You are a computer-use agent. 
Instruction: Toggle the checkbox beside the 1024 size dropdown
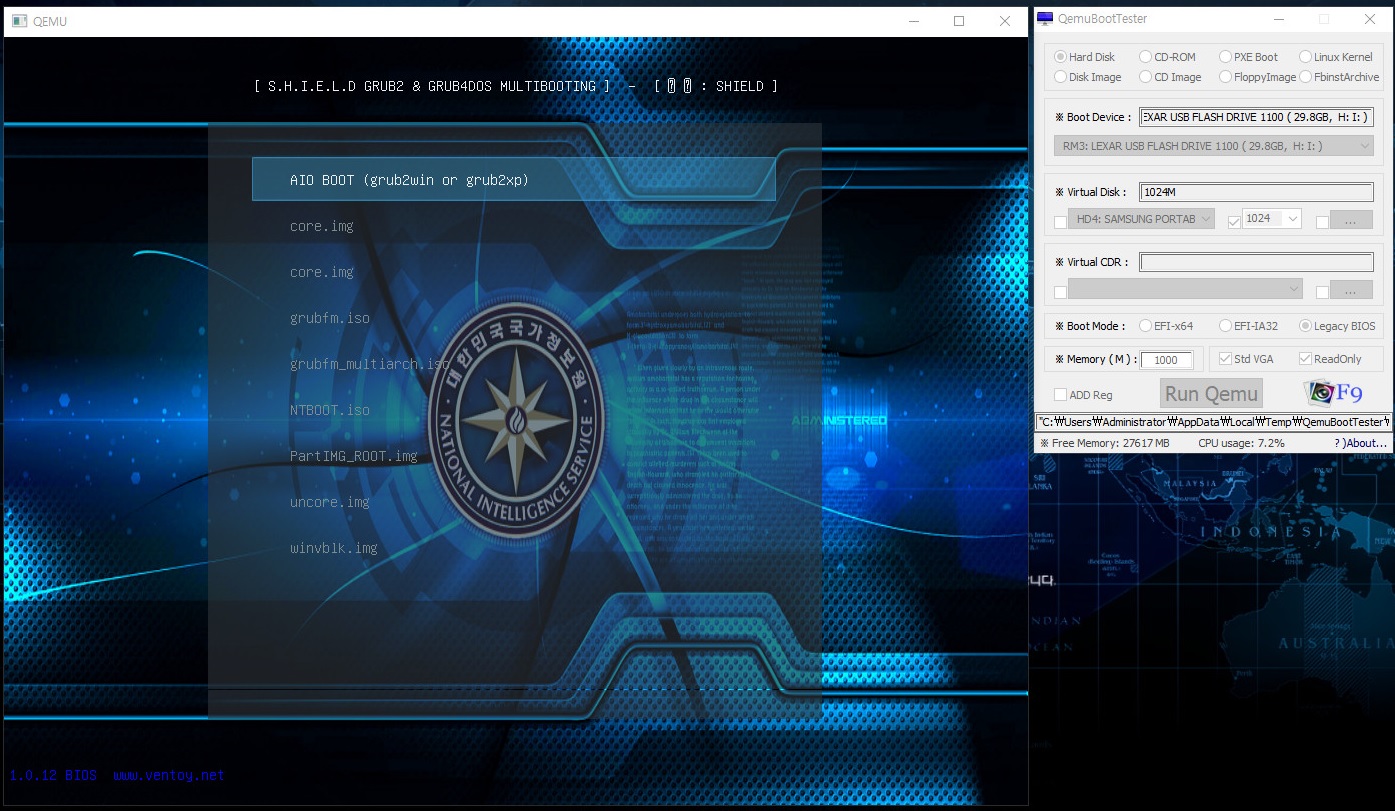(x=1233, y=222)
